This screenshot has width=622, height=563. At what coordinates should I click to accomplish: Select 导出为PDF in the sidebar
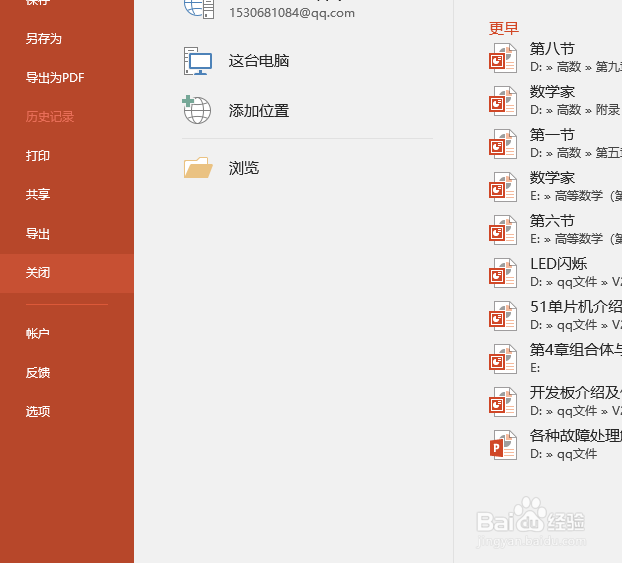click(x=55, y=77)
